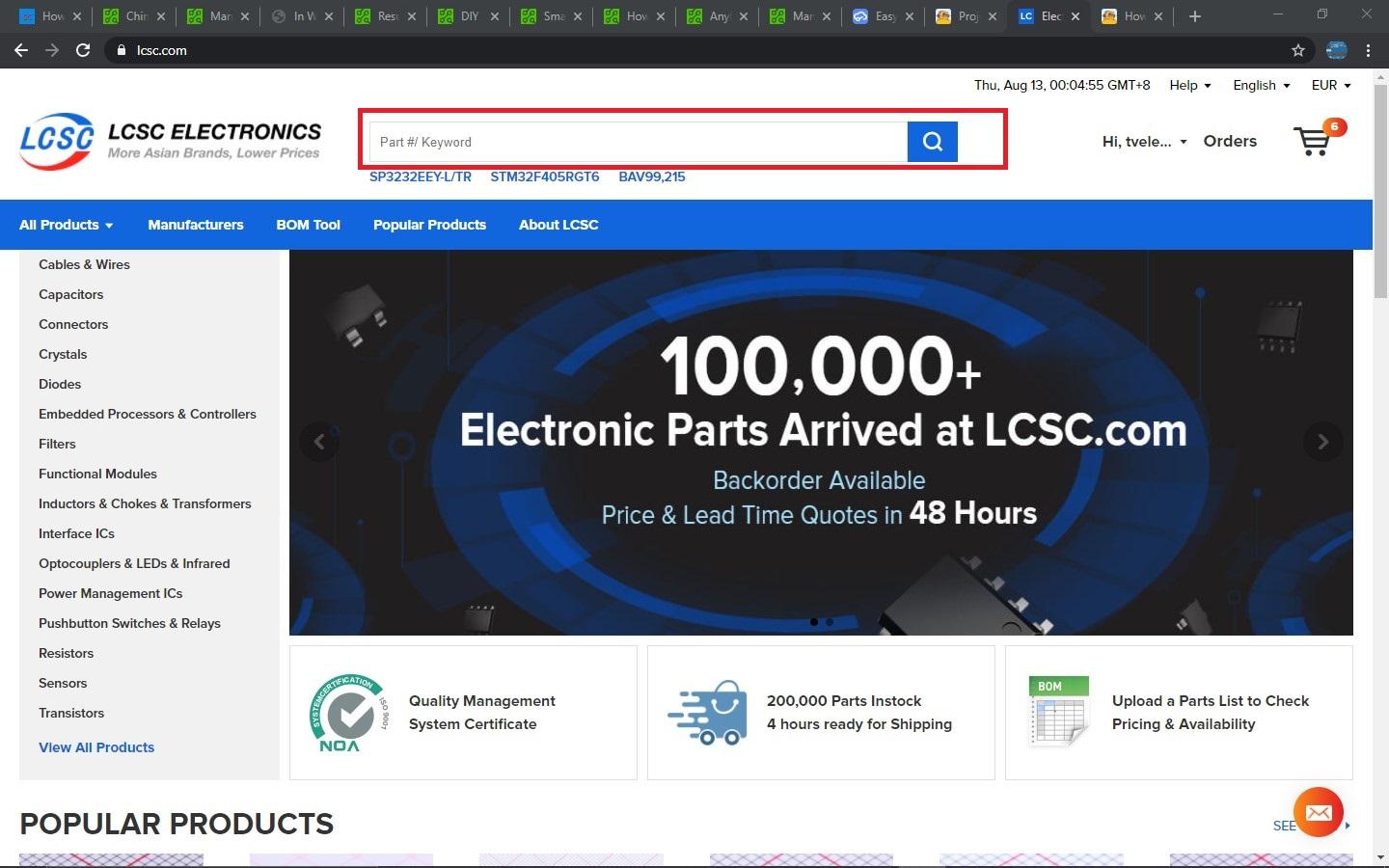Click the 100,000+ parts banner image
This screenshot has height=868, width=1389.
point(821,442)
